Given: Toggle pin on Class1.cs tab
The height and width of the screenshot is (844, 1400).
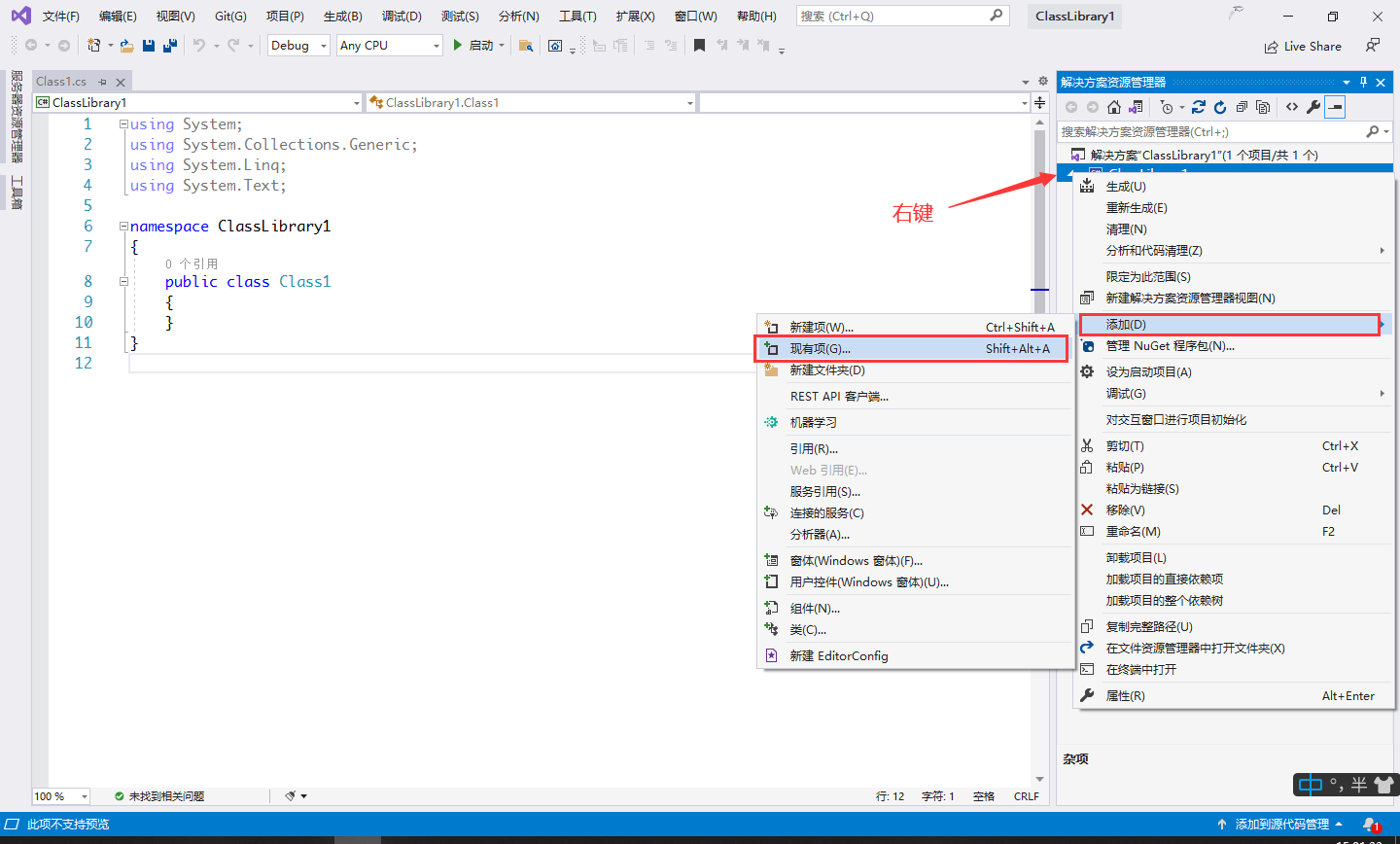Looking at the screenshot, I should (x=103, y=82).
